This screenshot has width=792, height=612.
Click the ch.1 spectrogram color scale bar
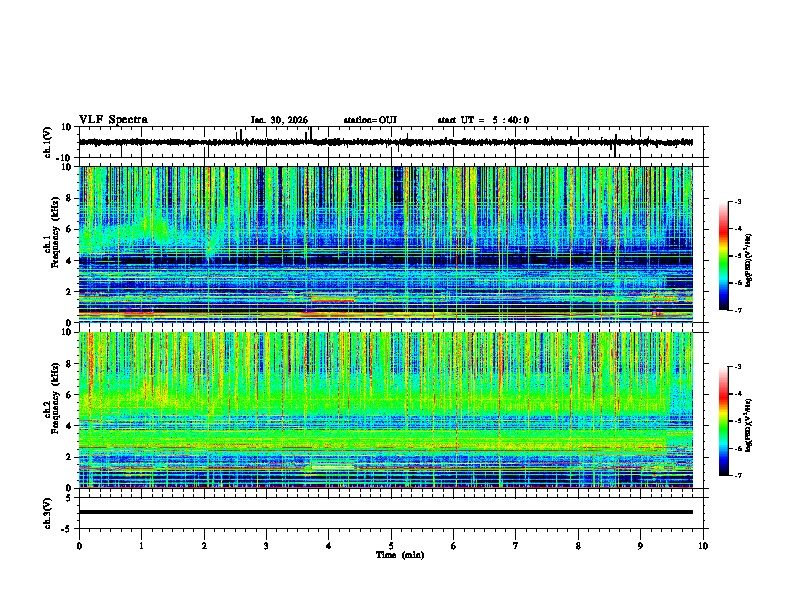(723, 255)
